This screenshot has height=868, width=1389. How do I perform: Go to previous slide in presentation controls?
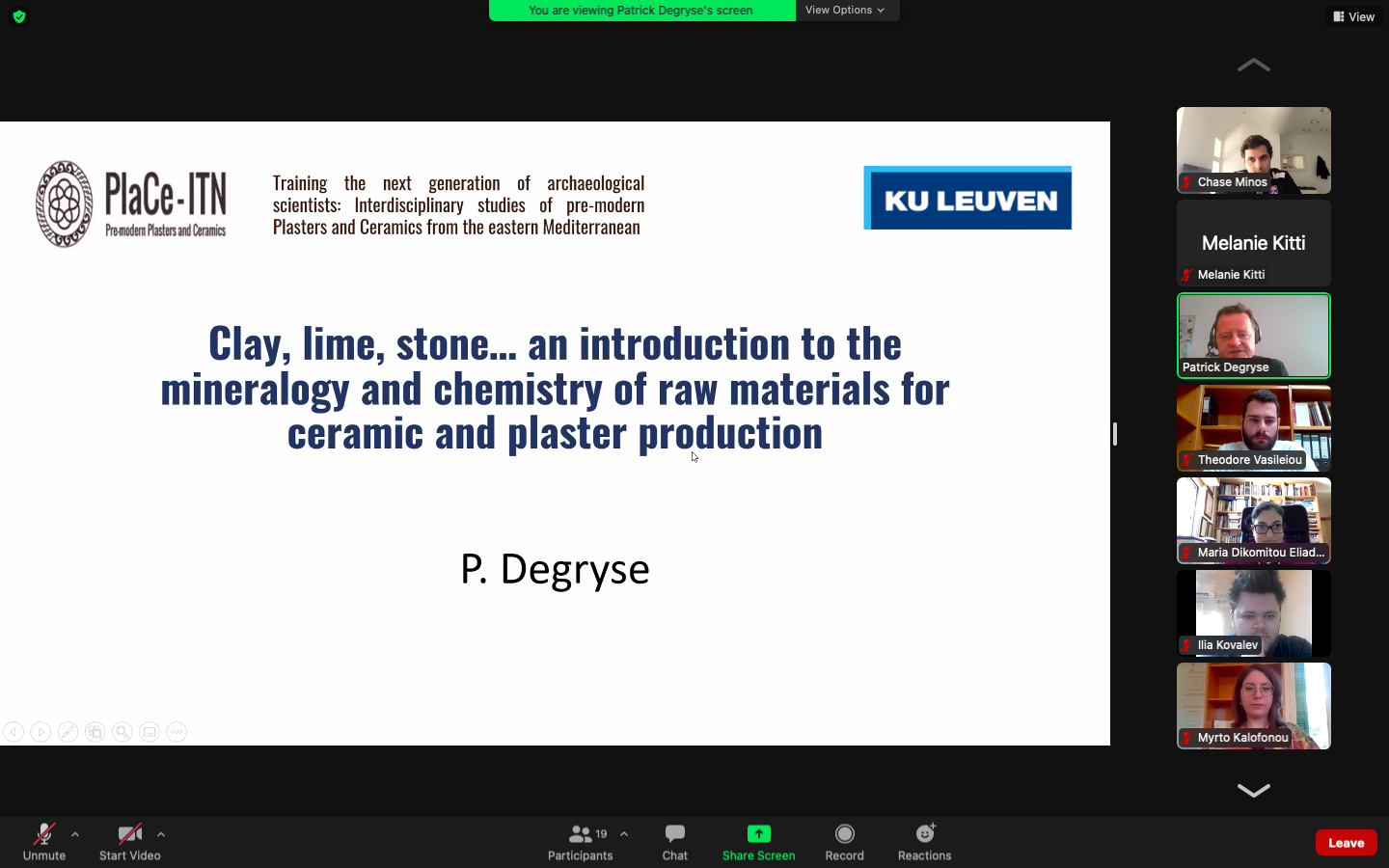coord(14,732)
